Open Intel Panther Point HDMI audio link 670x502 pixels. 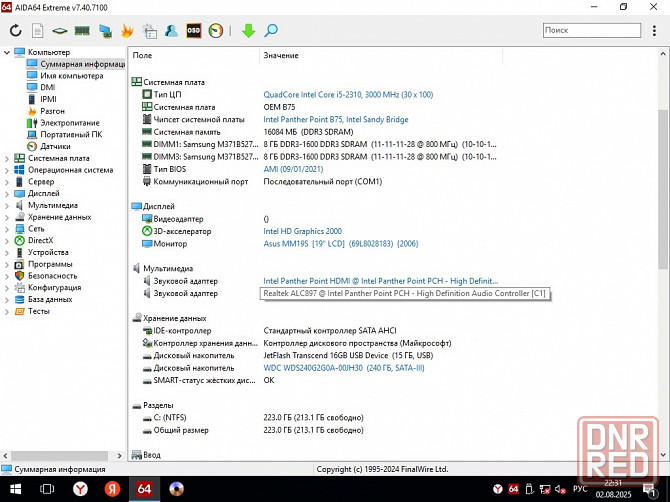tap(381, 281)
